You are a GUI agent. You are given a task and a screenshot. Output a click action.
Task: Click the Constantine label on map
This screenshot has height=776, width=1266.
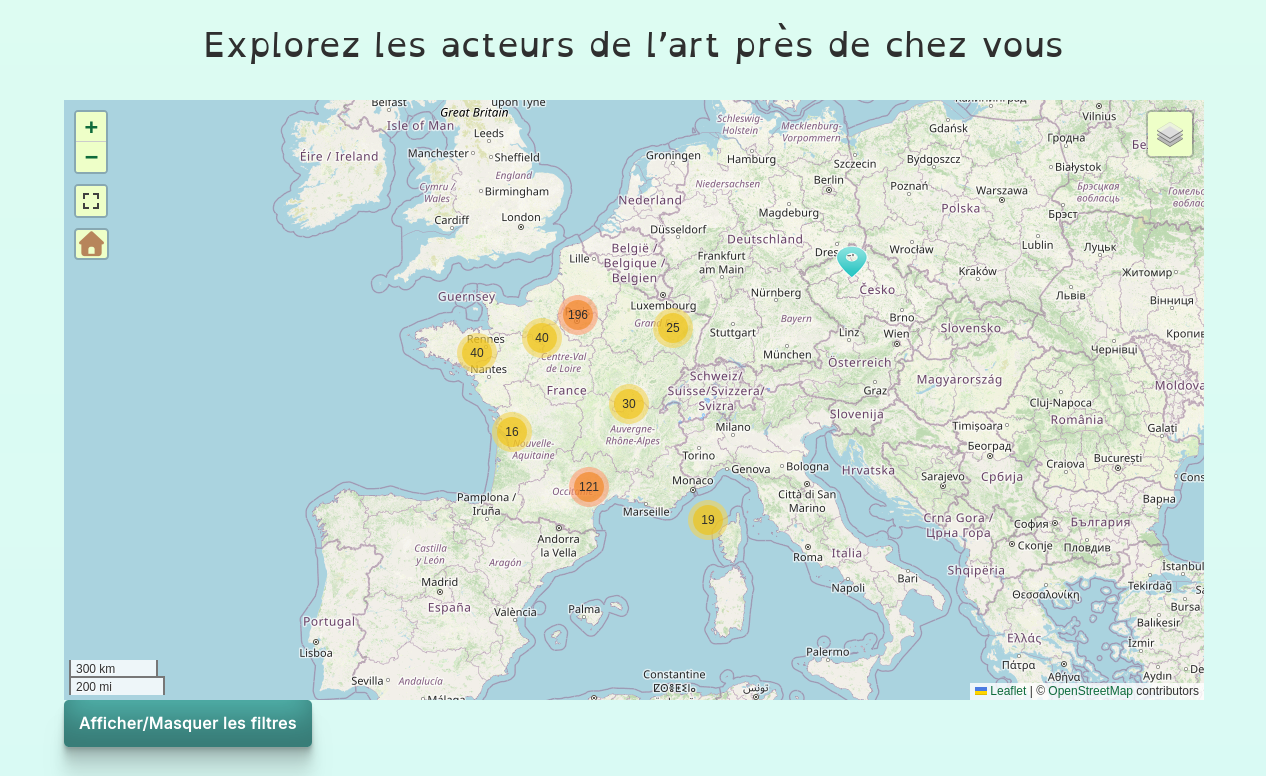(x=674, y=674)
